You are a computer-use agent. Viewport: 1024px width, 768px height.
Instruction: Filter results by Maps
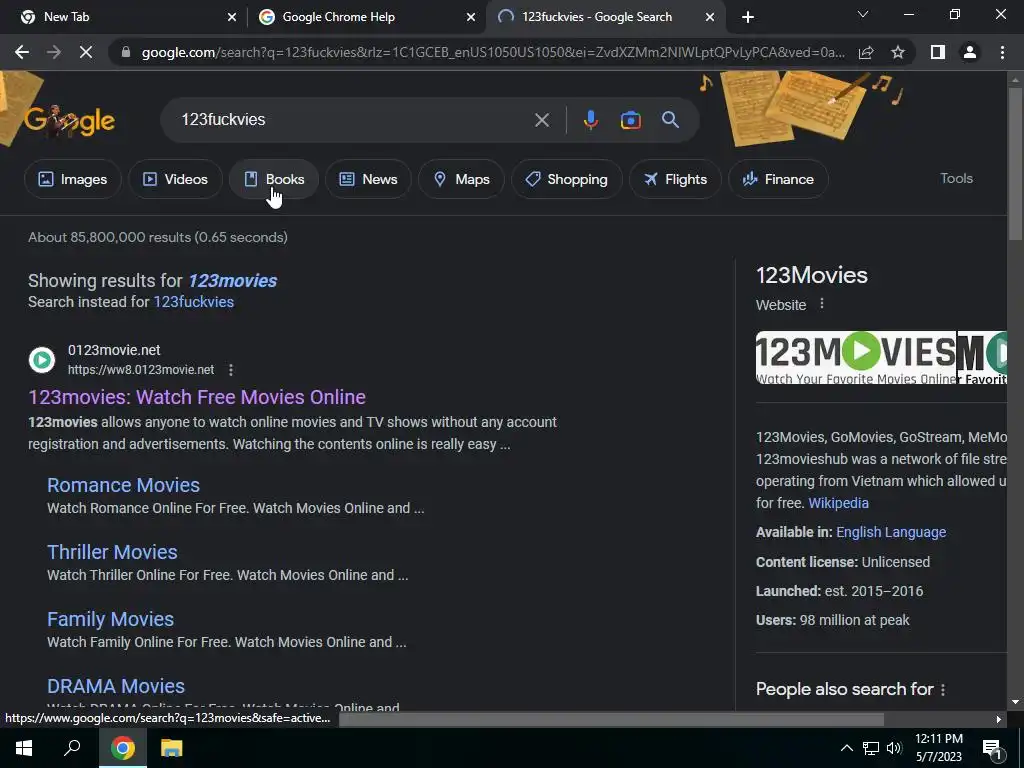pyautogui.click(x=461, y=179)
